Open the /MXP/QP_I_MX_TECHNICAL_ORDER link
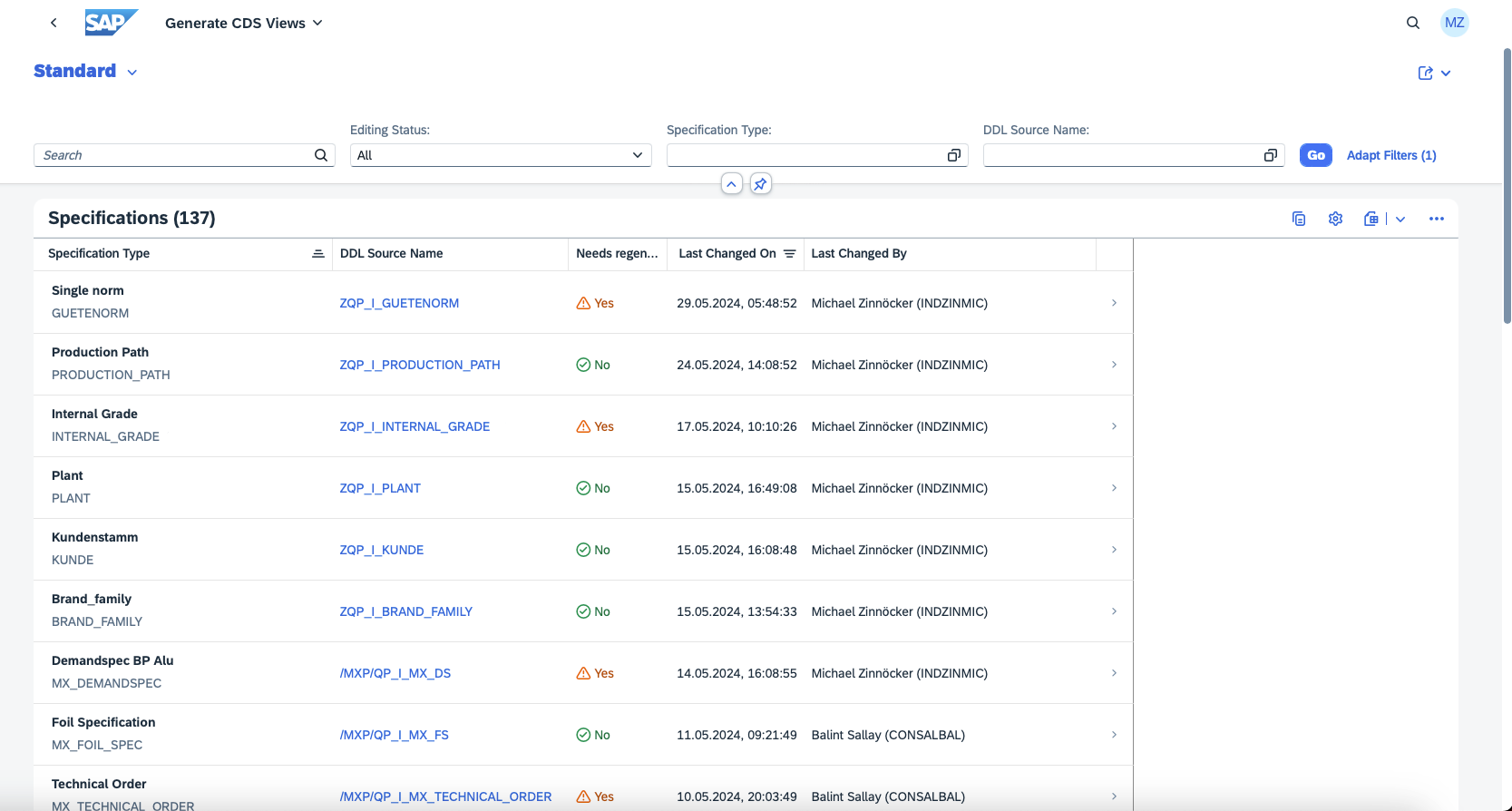1512x811 pixels. tap(445, 796)
